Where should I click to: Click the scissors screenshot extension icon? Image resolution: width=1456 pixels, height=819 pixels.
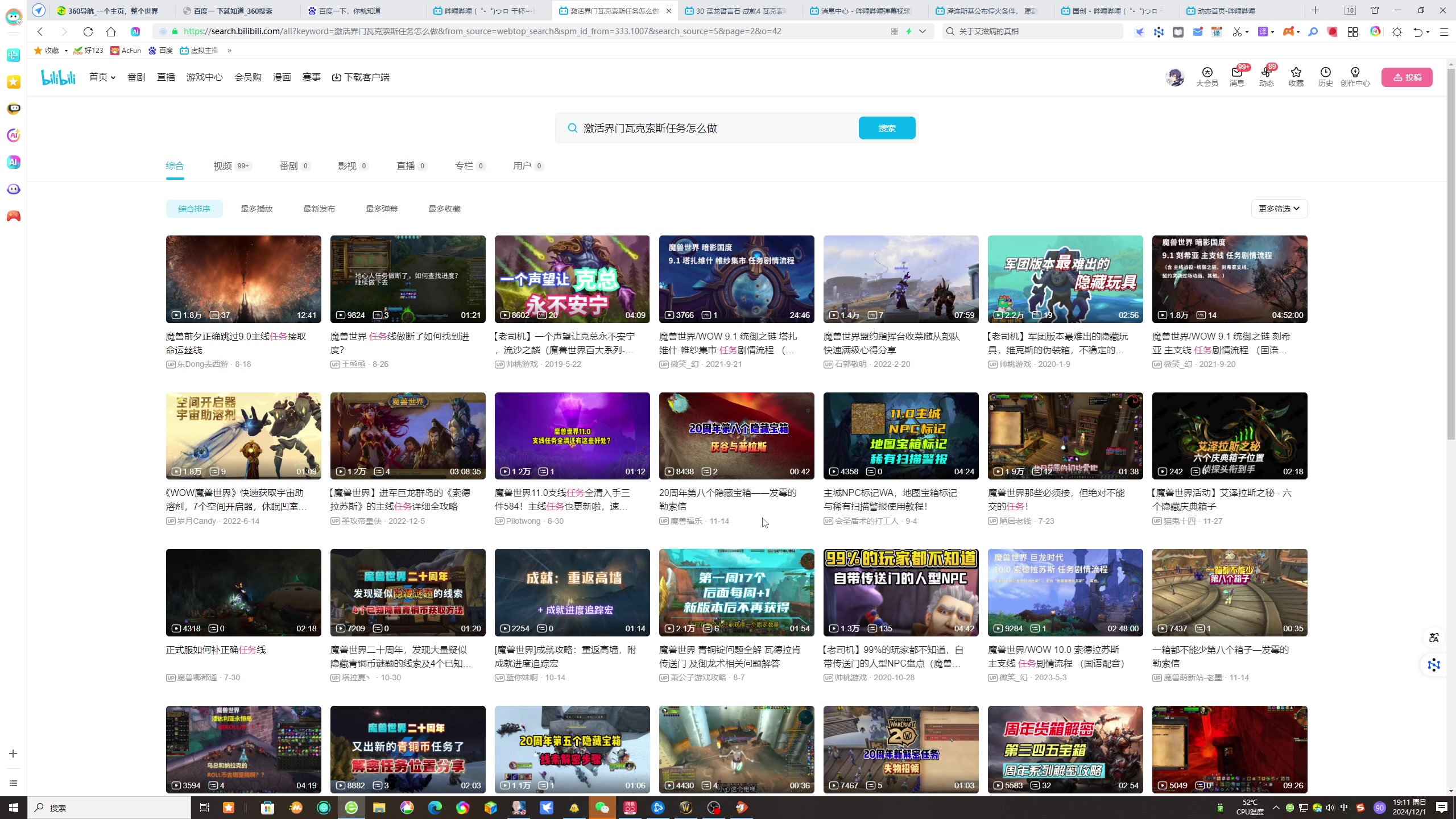point(1236,32)
